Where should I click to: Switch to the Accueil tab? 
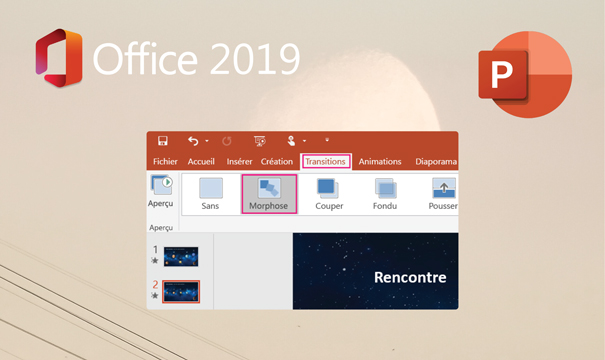[x=201, y=162]
